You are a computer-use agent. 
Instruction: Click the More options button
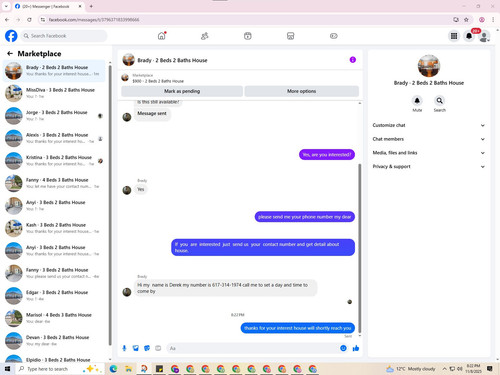302,91
